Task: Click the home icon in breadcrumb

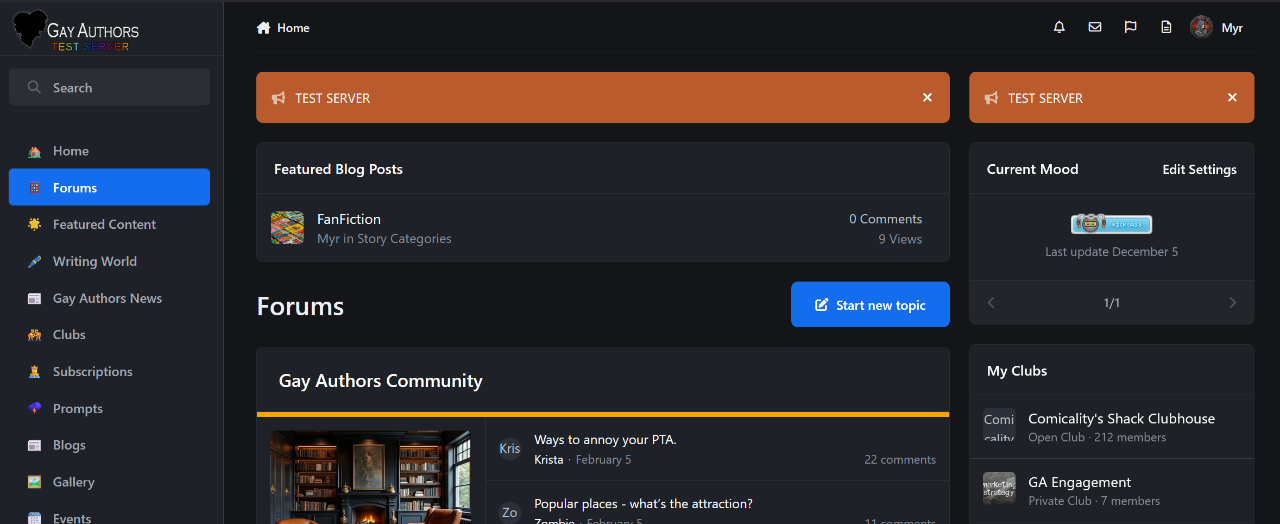Action: tap(264, 28)
